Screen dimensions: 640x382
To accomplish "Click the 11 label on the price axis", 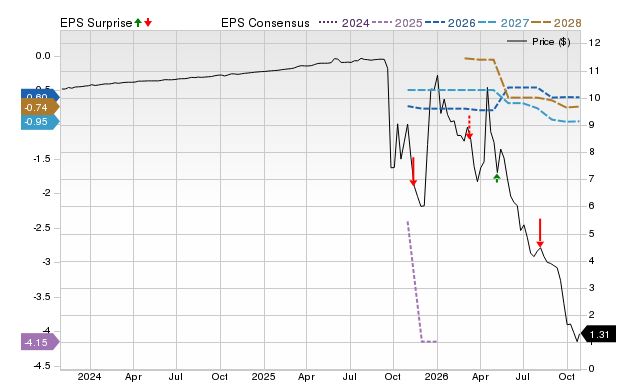I will 595,71.
